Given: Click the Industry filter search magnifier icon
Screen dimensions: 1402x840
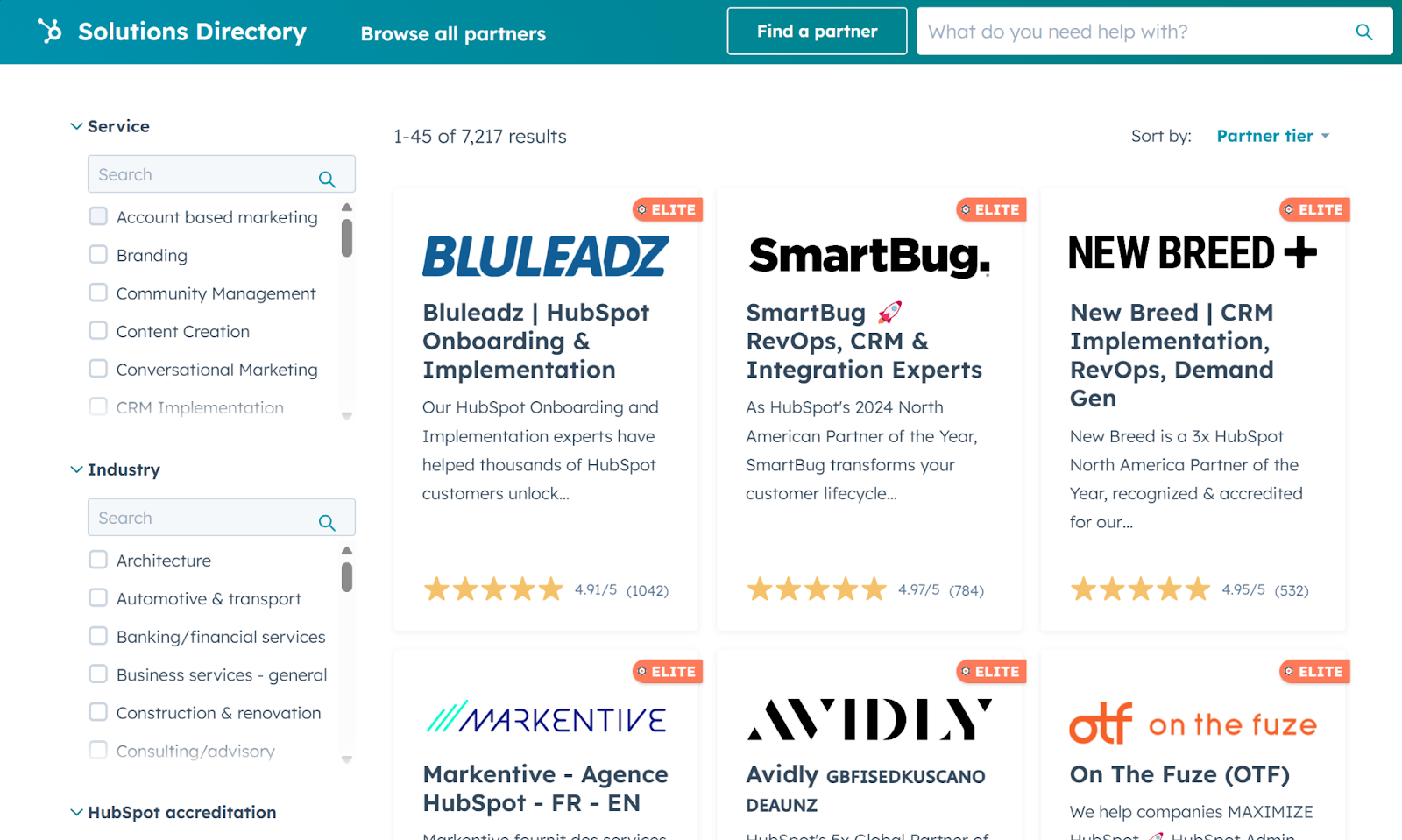Looking at the screenshot, I should 327,522.
